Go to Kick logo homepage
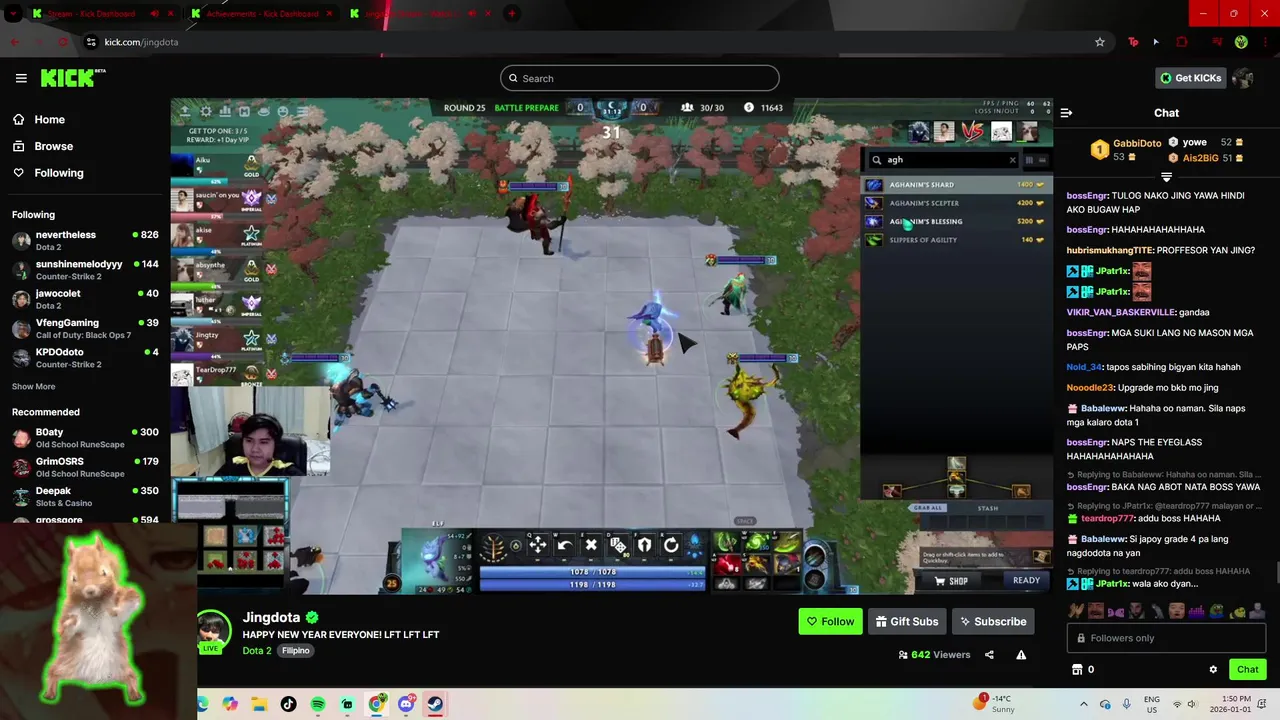The image size is (1280, 720). coord(72,78)
